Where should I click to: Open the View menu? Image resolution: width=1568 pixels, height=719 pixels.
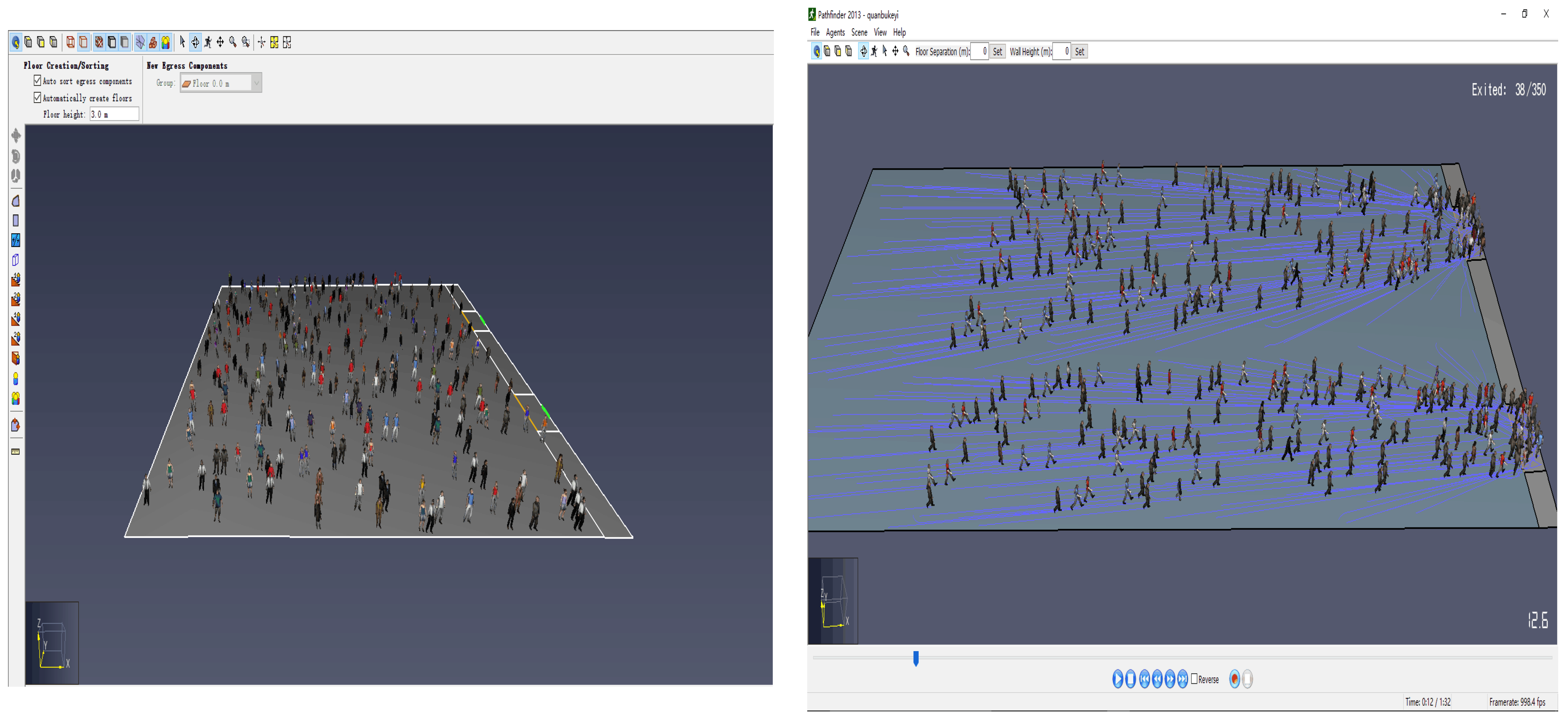[880, 32]
